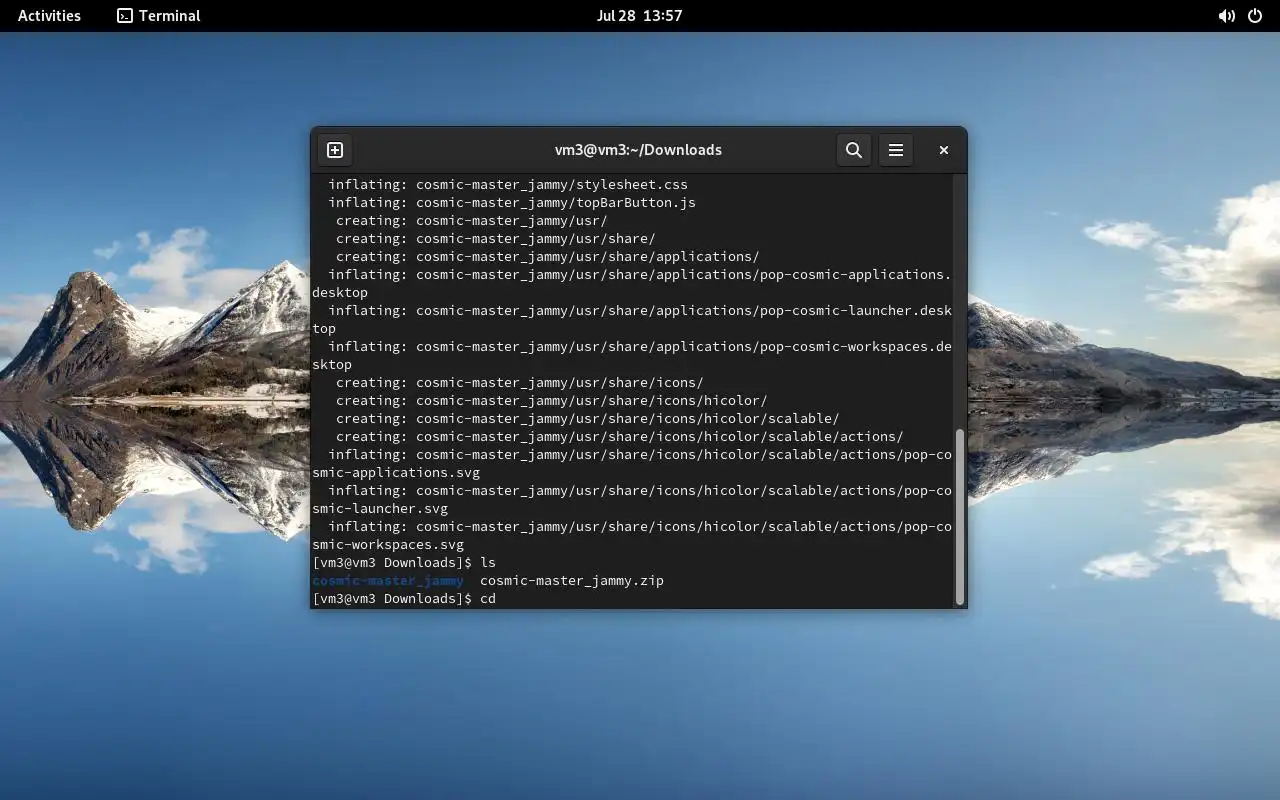Click the terminal vertical scrollbar

coord(960,516)
